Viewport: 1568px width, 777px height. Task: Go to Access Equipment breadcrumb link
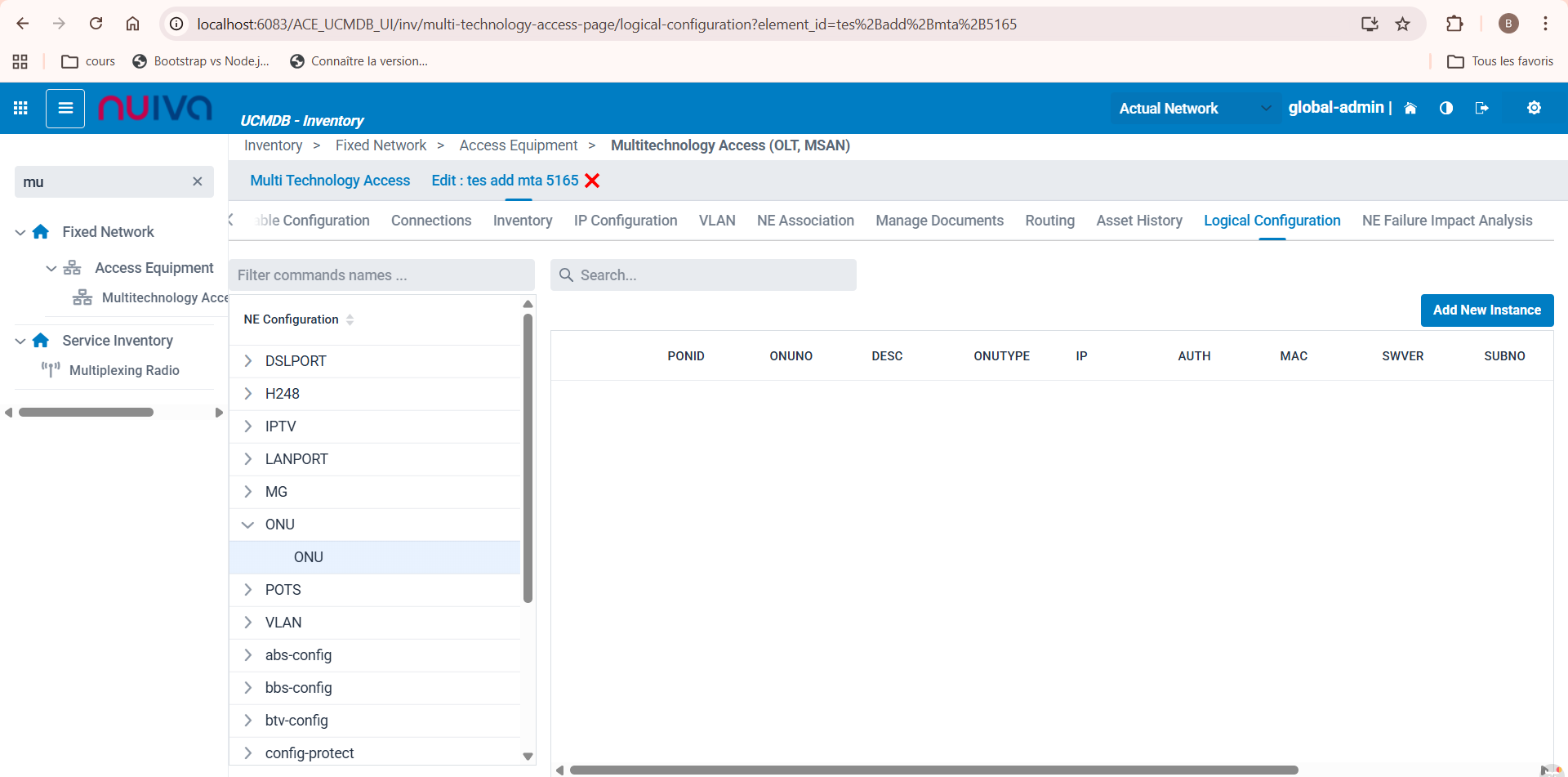coord(518,145)
